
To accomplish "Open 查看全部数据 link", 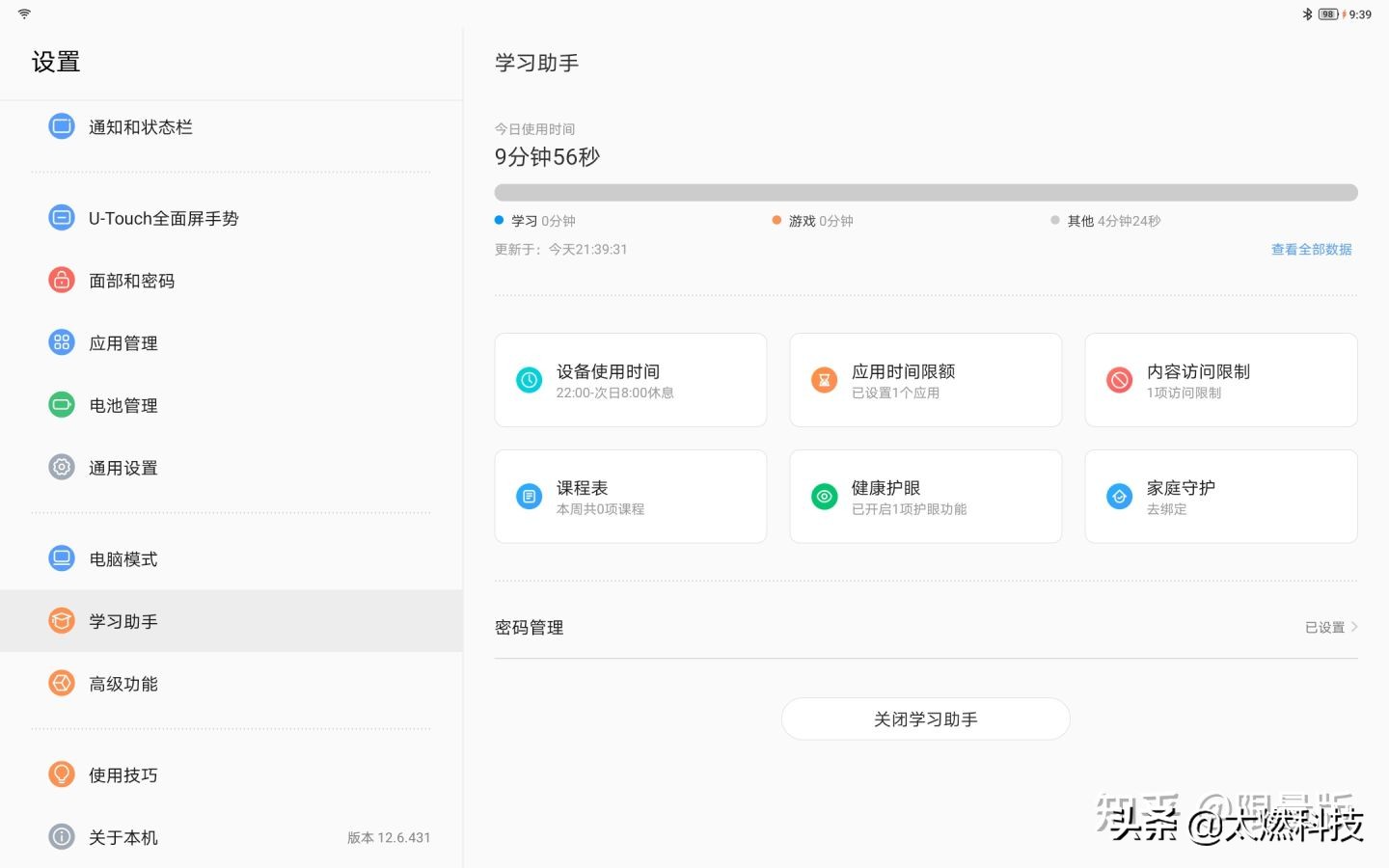I will [1311, 249].
